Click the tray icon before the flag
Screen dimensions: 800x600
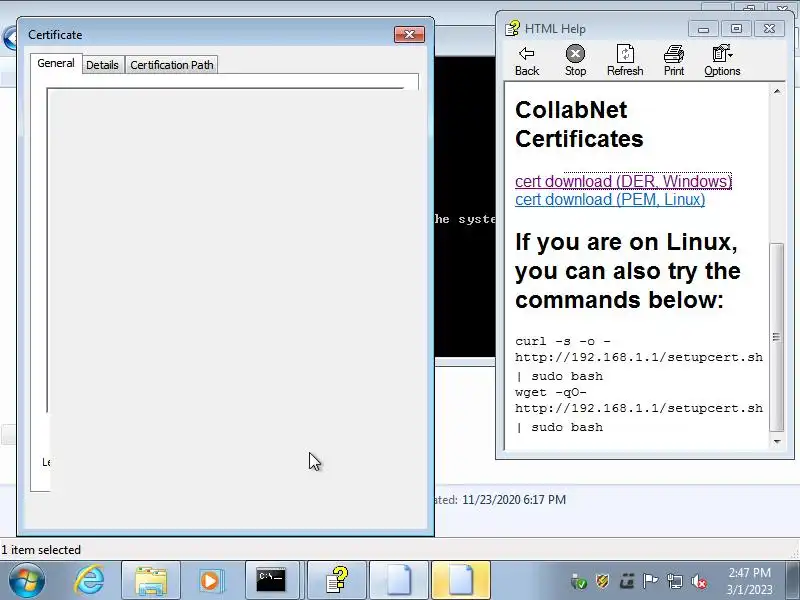coord(627,581)
